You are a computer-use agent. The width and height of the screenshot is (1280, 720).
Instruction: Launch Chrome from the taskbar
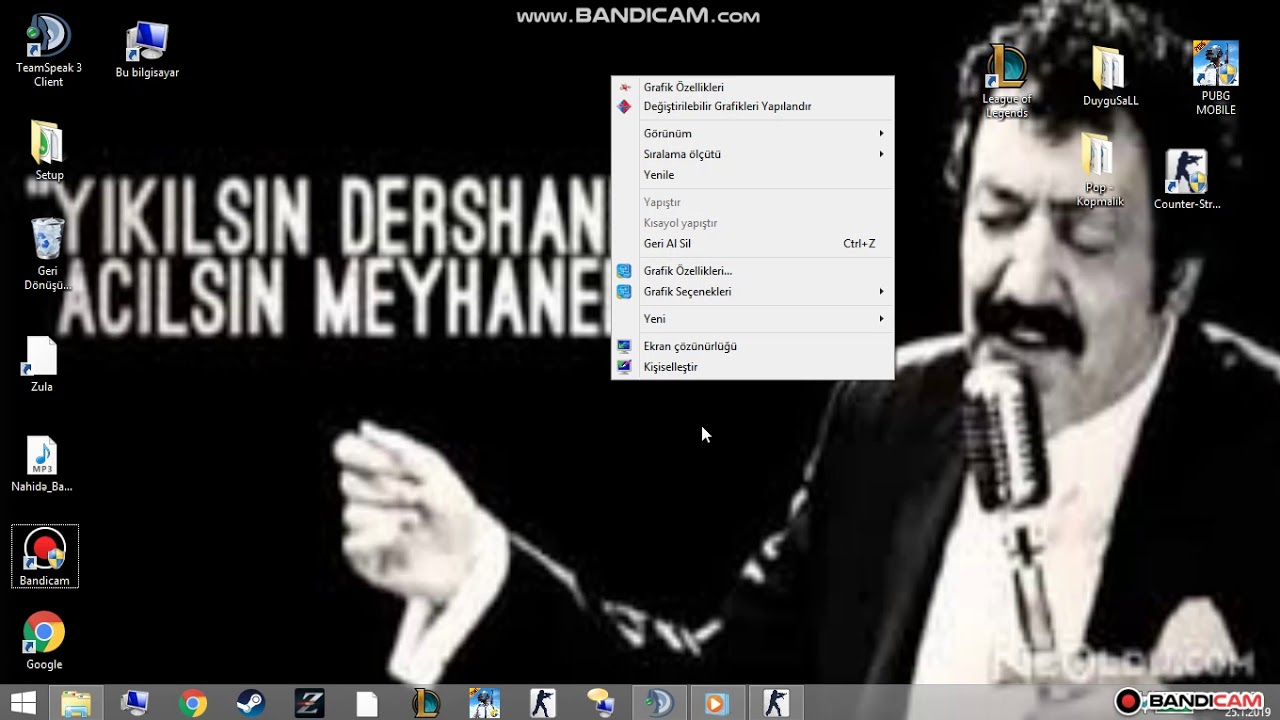192,703
